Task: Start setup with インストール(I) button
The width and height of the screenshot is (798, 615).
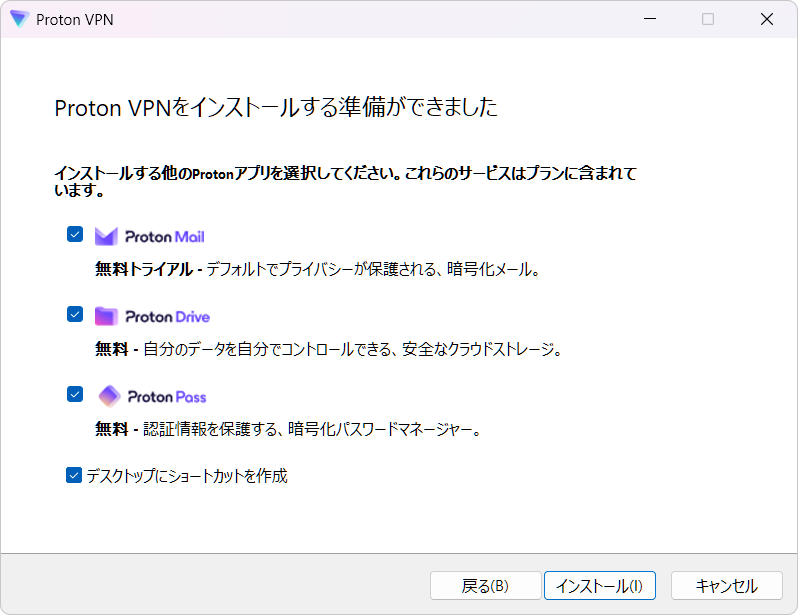Action: coord(600,585)
